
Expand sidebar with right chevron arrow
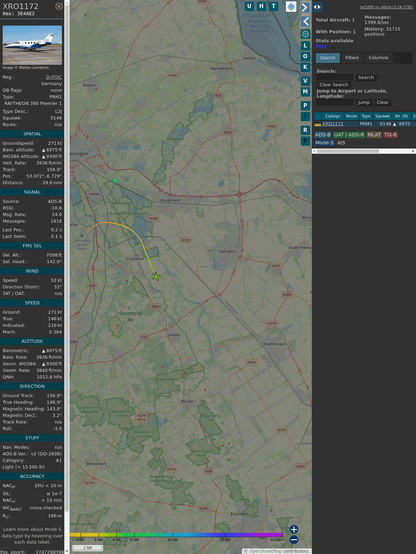click(305, 7)
